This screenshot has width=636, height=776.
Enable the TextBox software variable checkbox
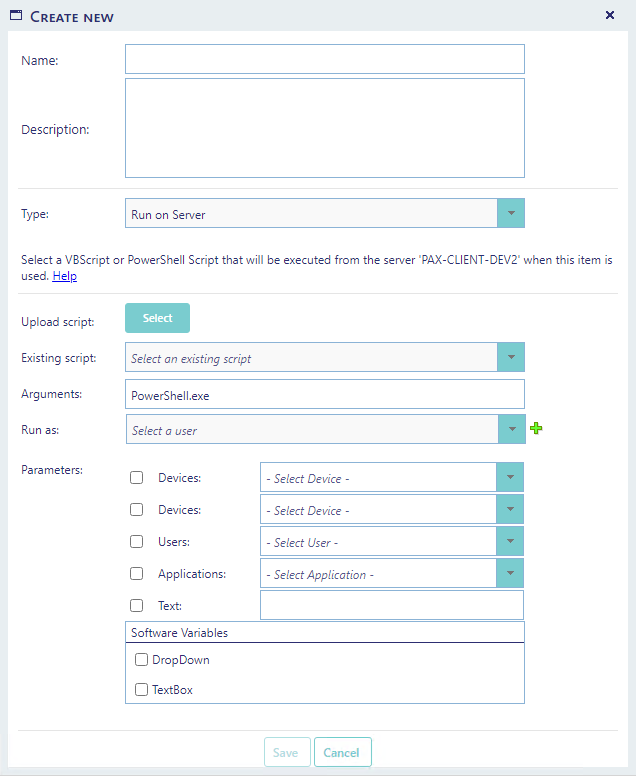pyautogui.click(x=142, y=689)
